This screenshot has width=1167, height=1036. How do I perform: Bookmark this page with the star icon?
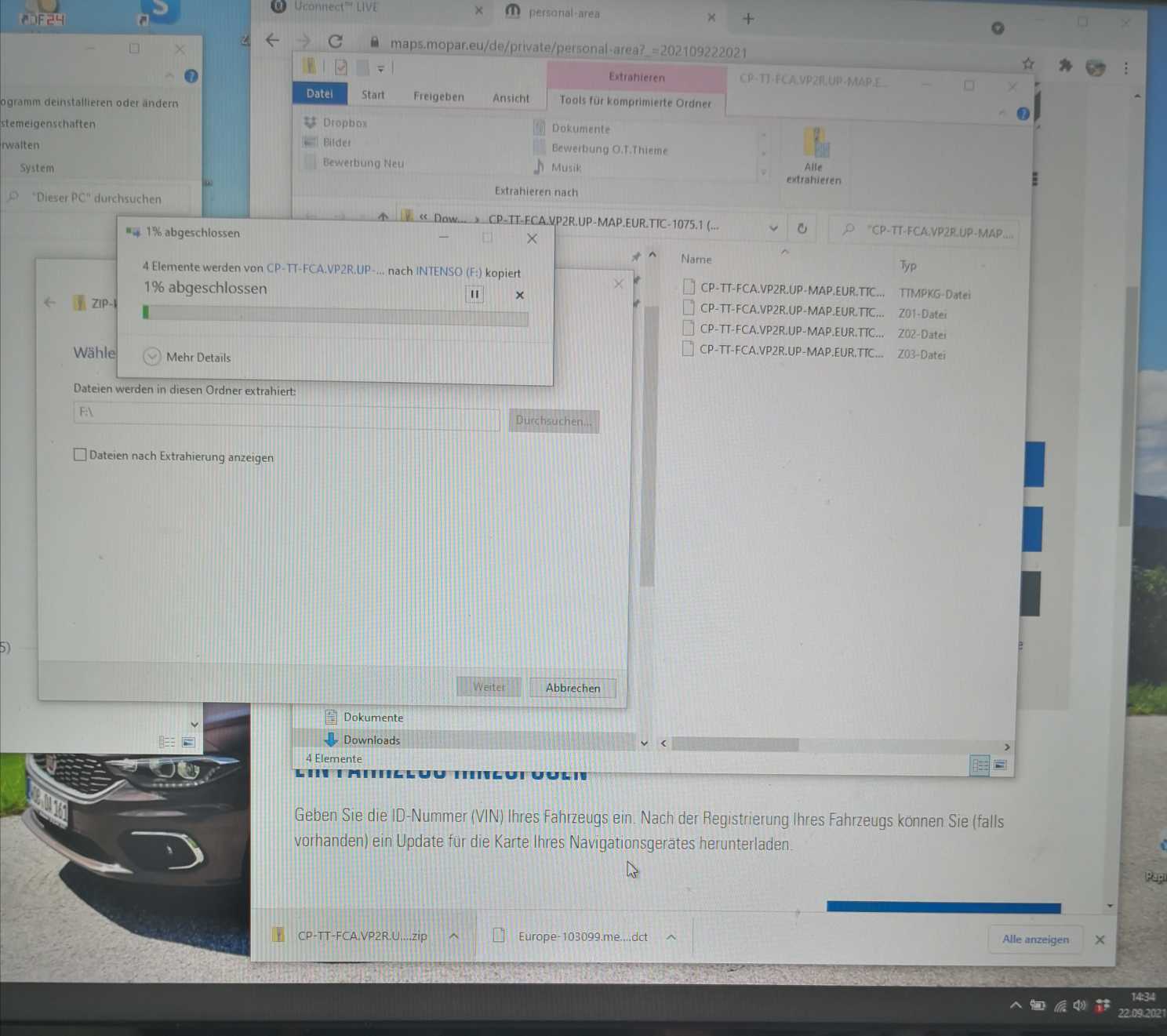1028,64
